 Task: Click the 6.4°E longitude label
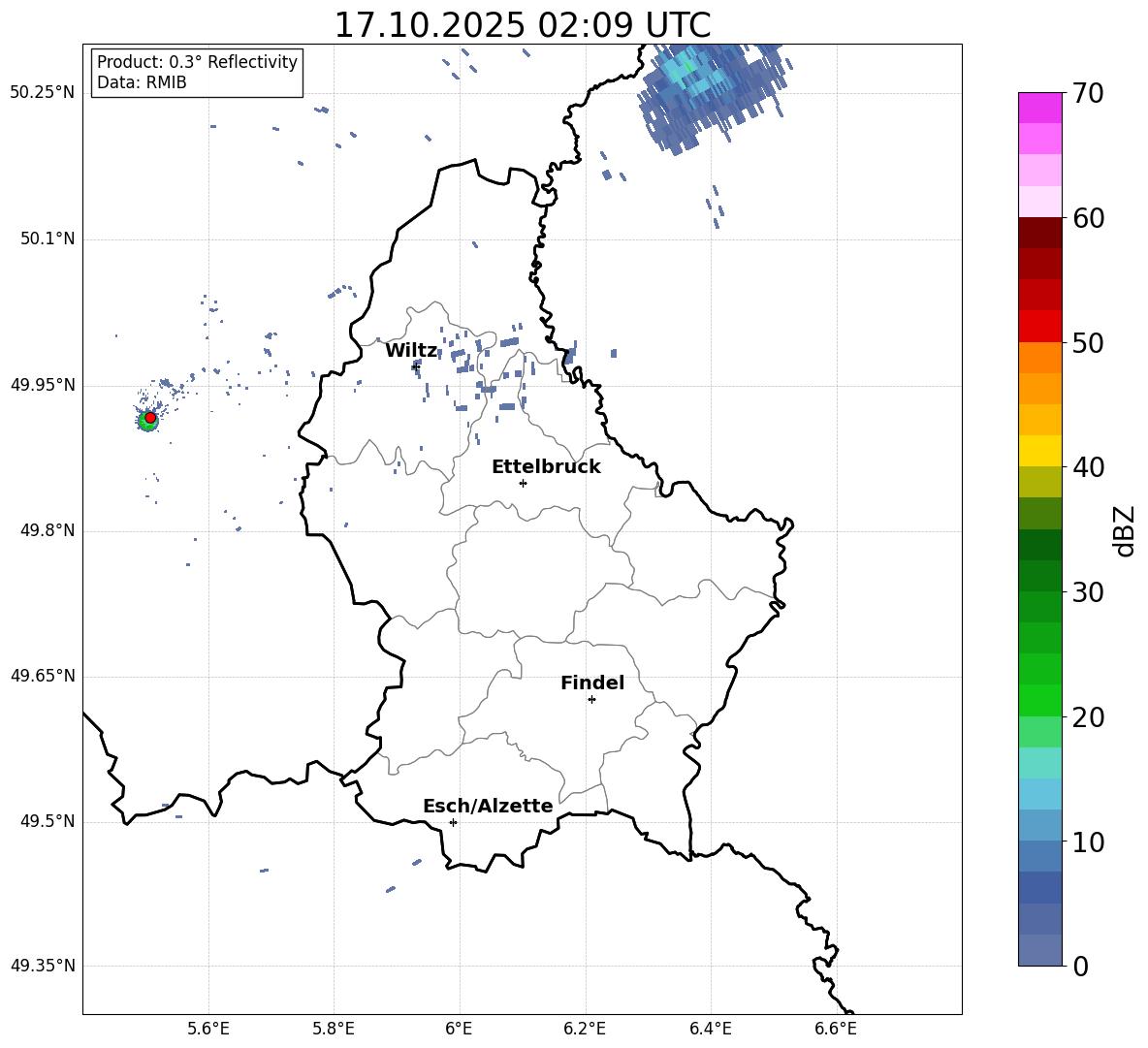coord(710,1030)
